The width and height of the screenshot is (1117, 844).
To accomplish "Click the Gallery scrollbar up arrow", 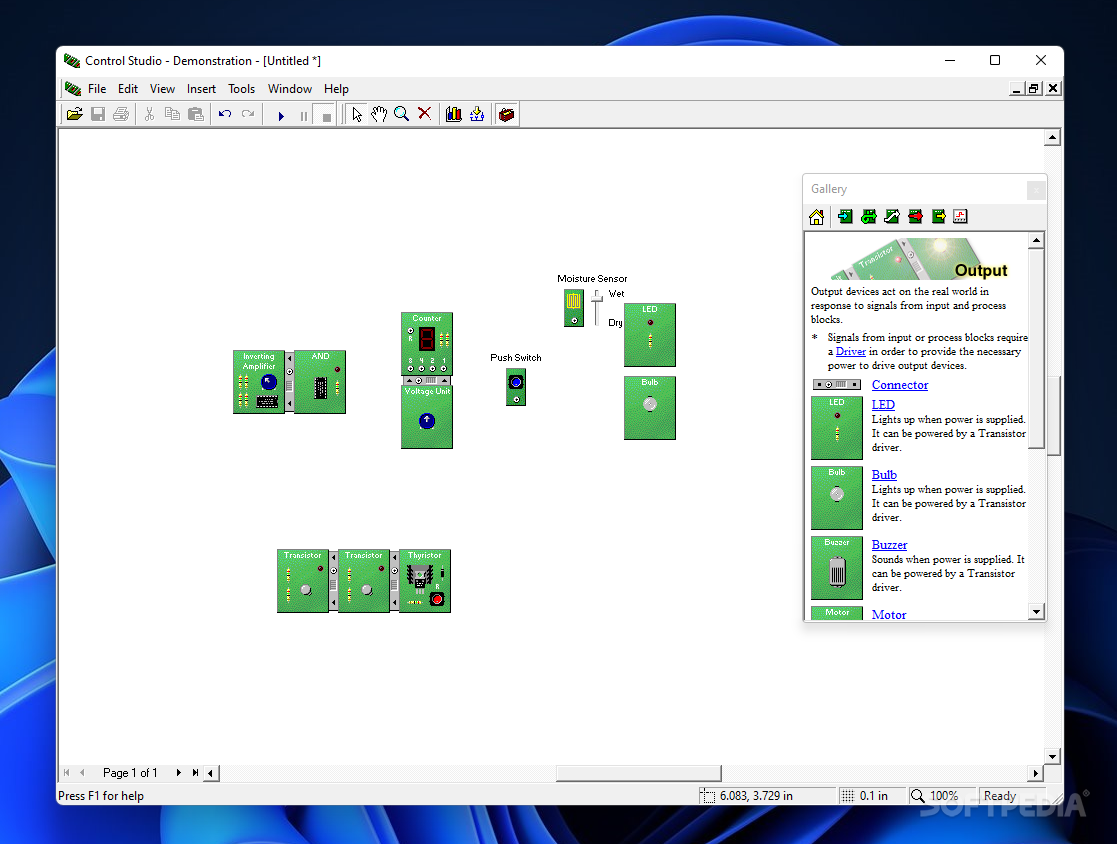I will coord(1037,240).
